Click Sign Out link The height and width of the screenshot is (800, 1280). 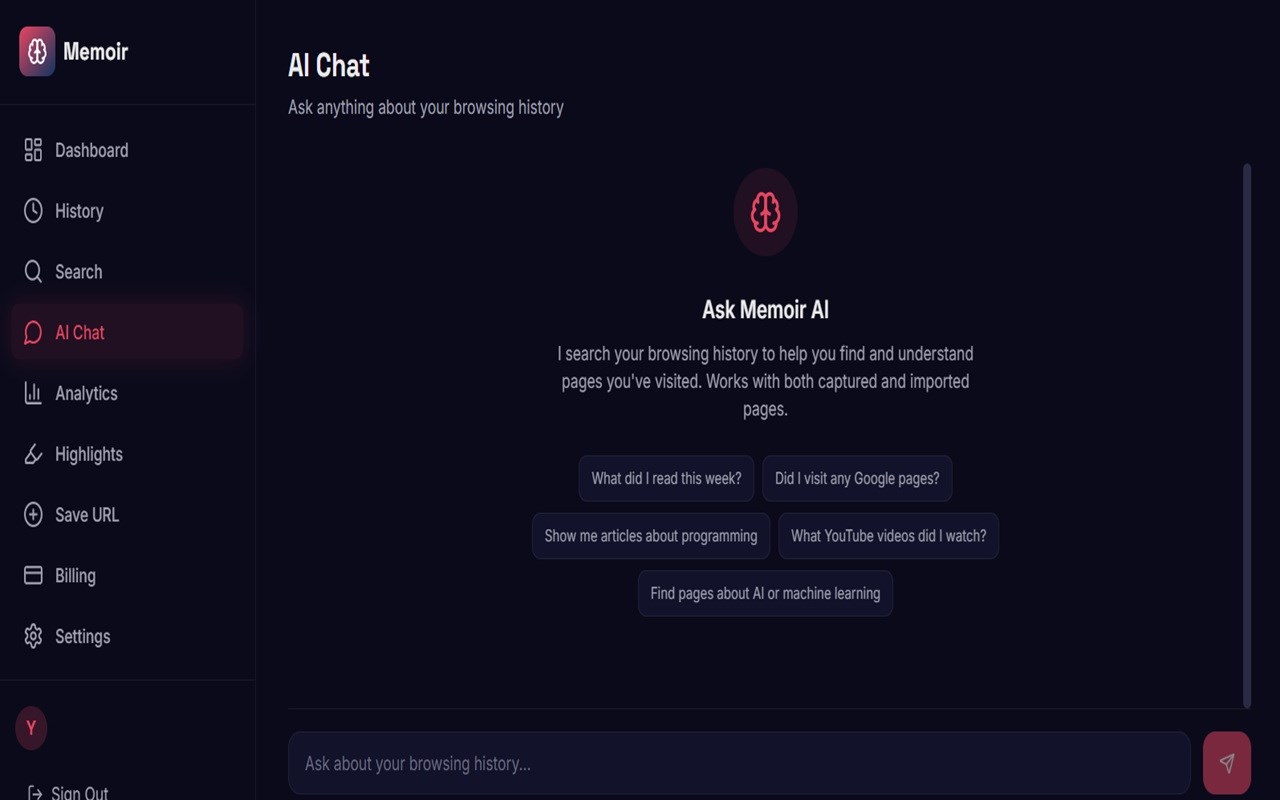point(78,792)
